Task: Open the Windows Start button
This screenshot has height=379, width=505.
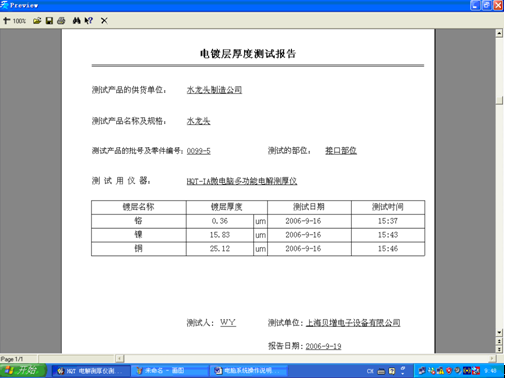Action: coord(23,370)
